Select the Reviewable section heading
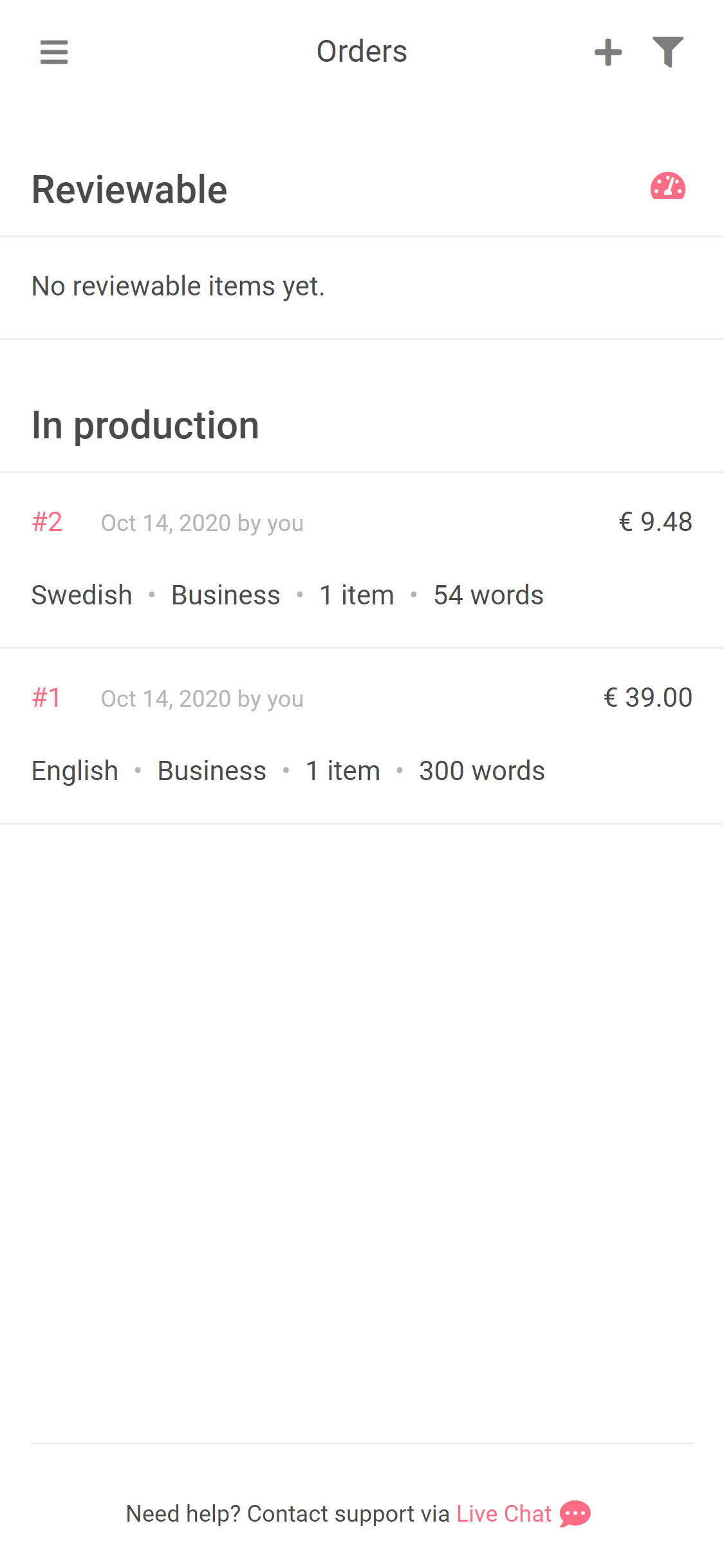Screen dimensions: 724x1568 (129, 190)
